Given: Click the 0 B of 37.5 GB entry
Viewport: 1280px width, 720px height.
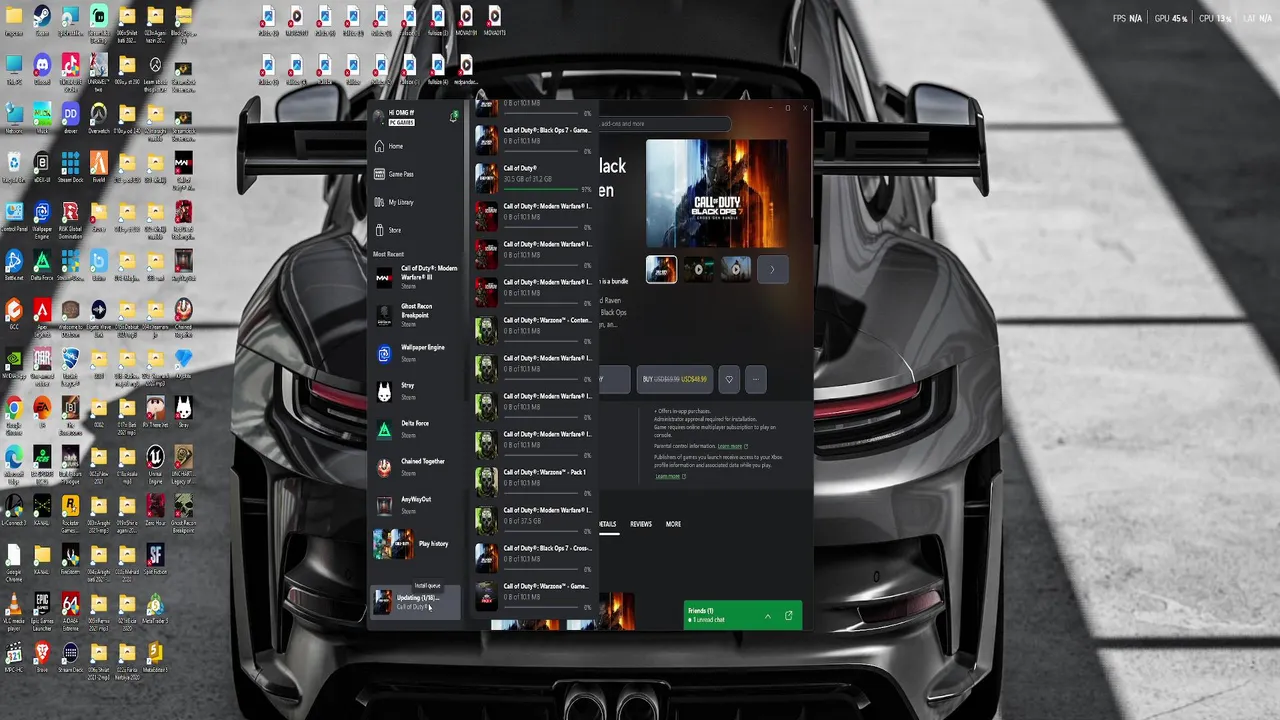Looking at the screenshot, I should 534,518.
